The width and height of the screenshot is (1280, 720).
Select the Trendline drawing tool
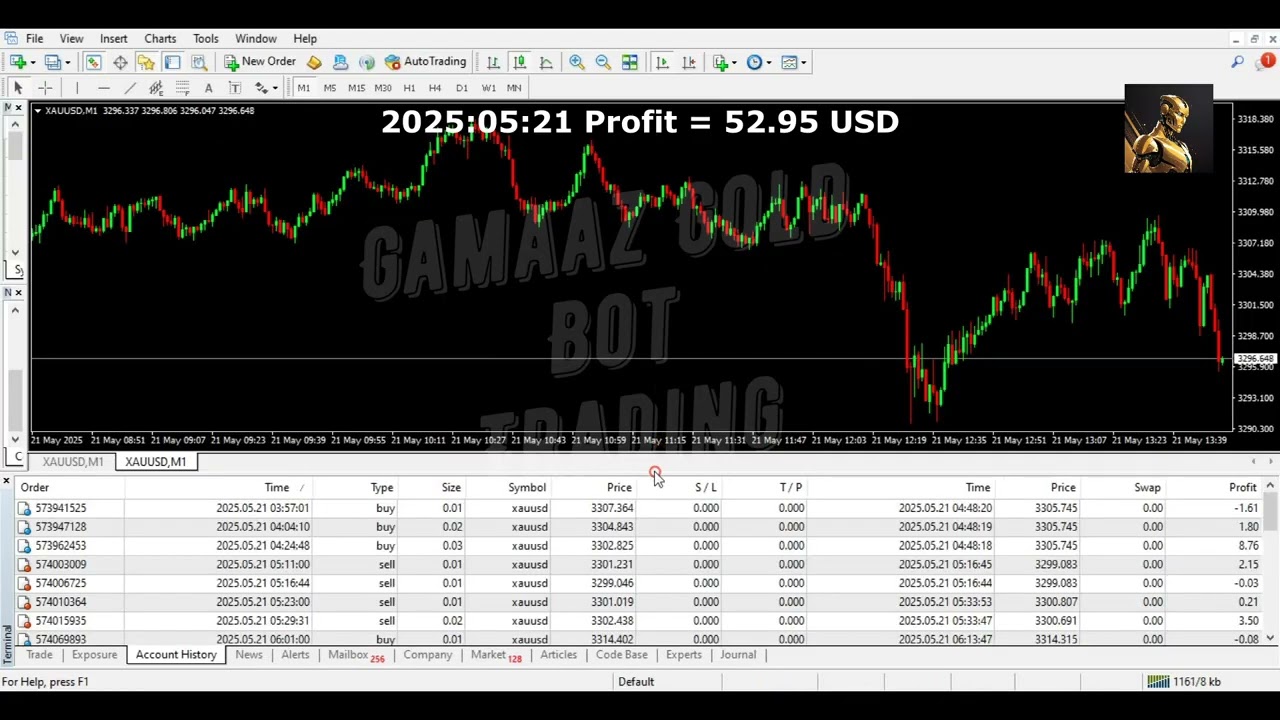pos(129,88)
